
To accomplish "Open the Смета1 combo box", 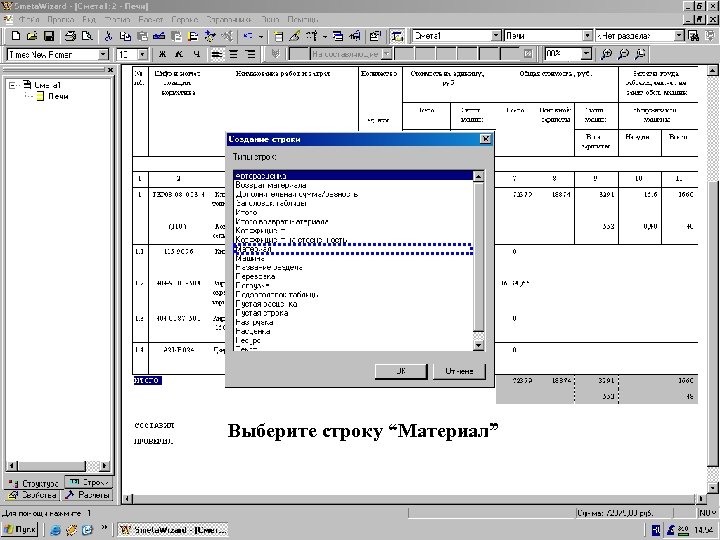I will click(x=496, y=36).
